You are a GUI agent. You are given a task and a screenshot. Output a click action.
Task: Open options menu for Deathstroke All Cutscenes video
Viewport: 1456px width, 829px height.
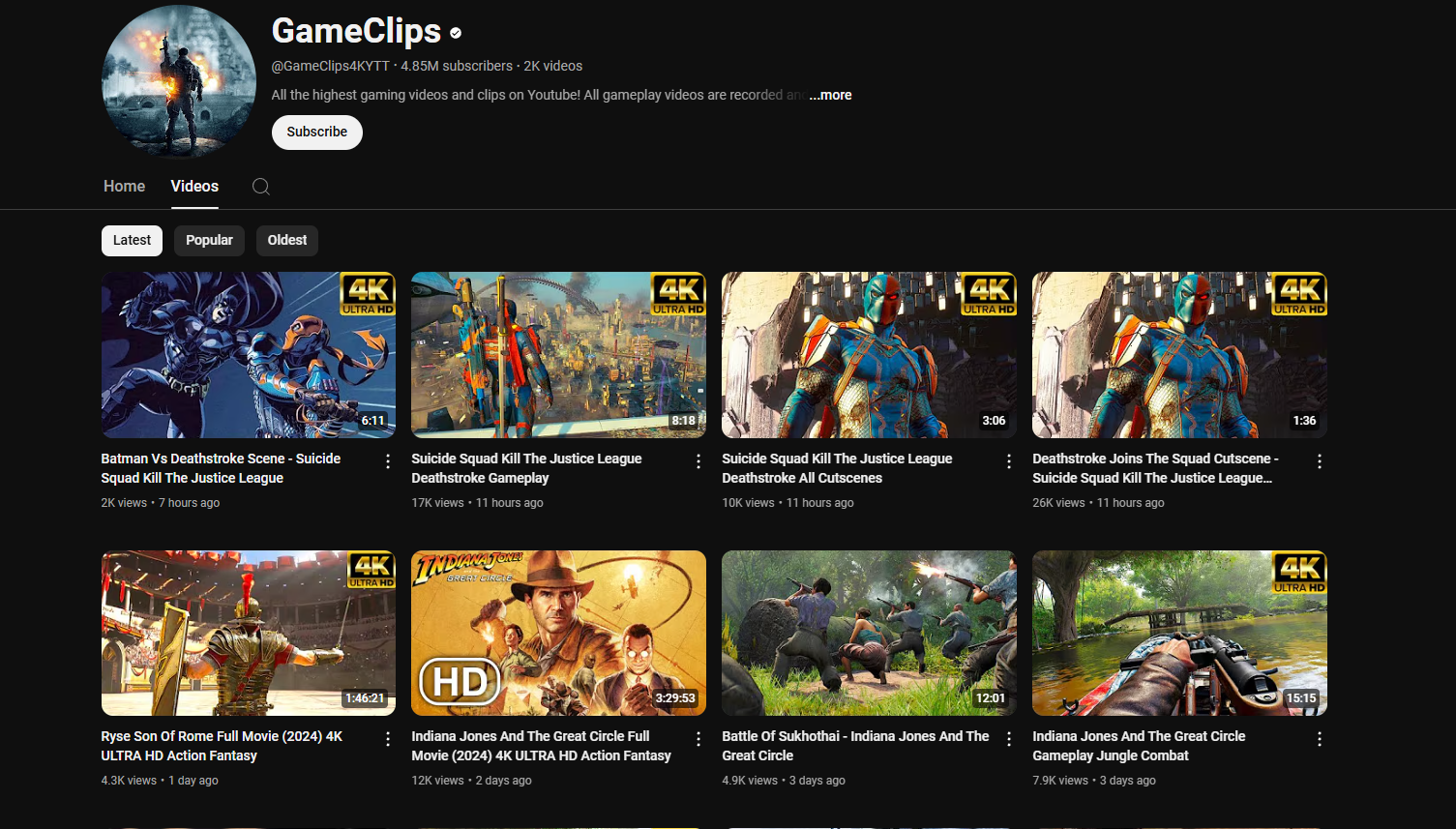click(1009, 461)
